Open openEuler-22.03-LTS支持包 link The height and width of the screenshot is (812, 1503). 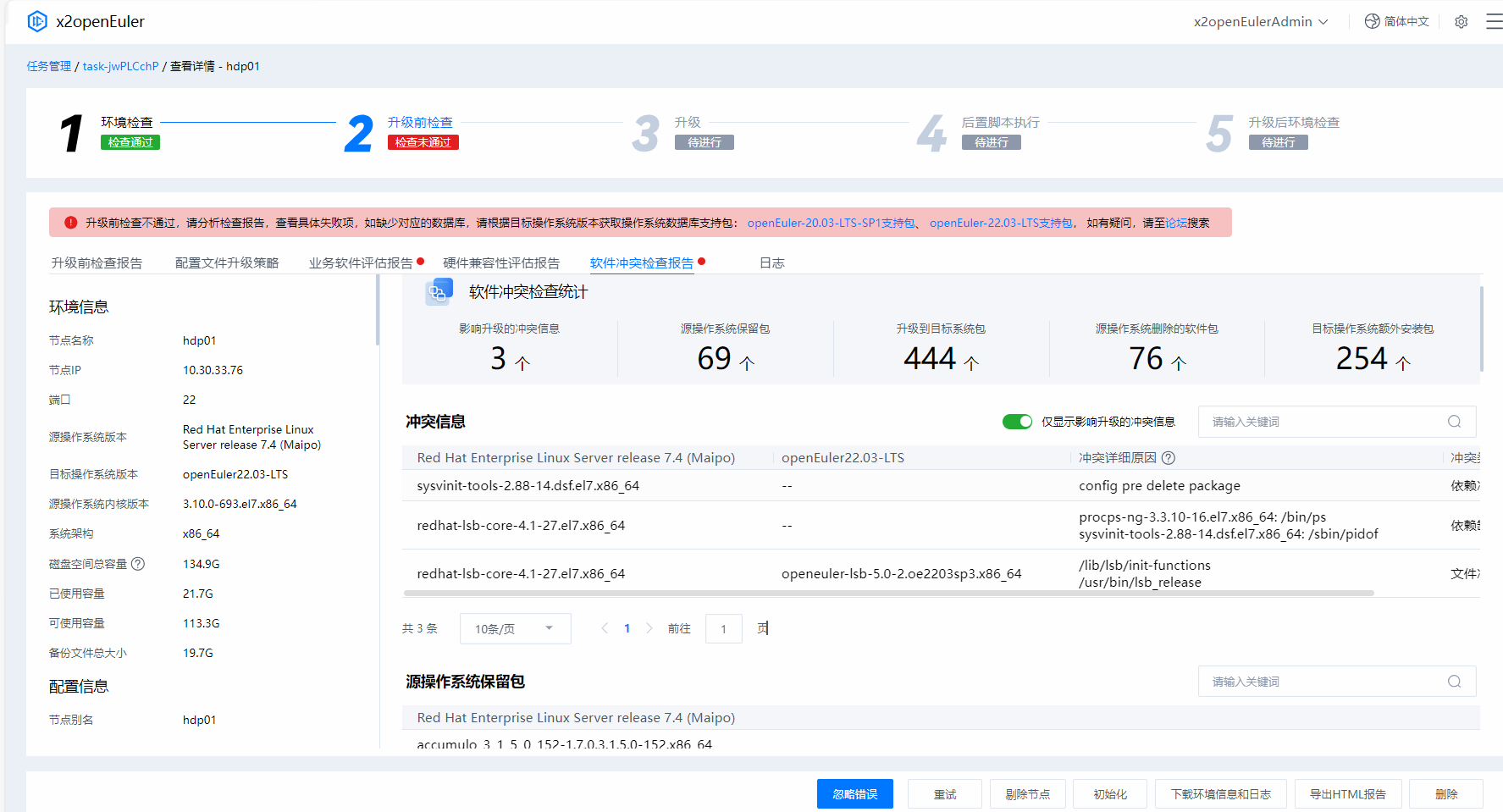coord(1001,223)
